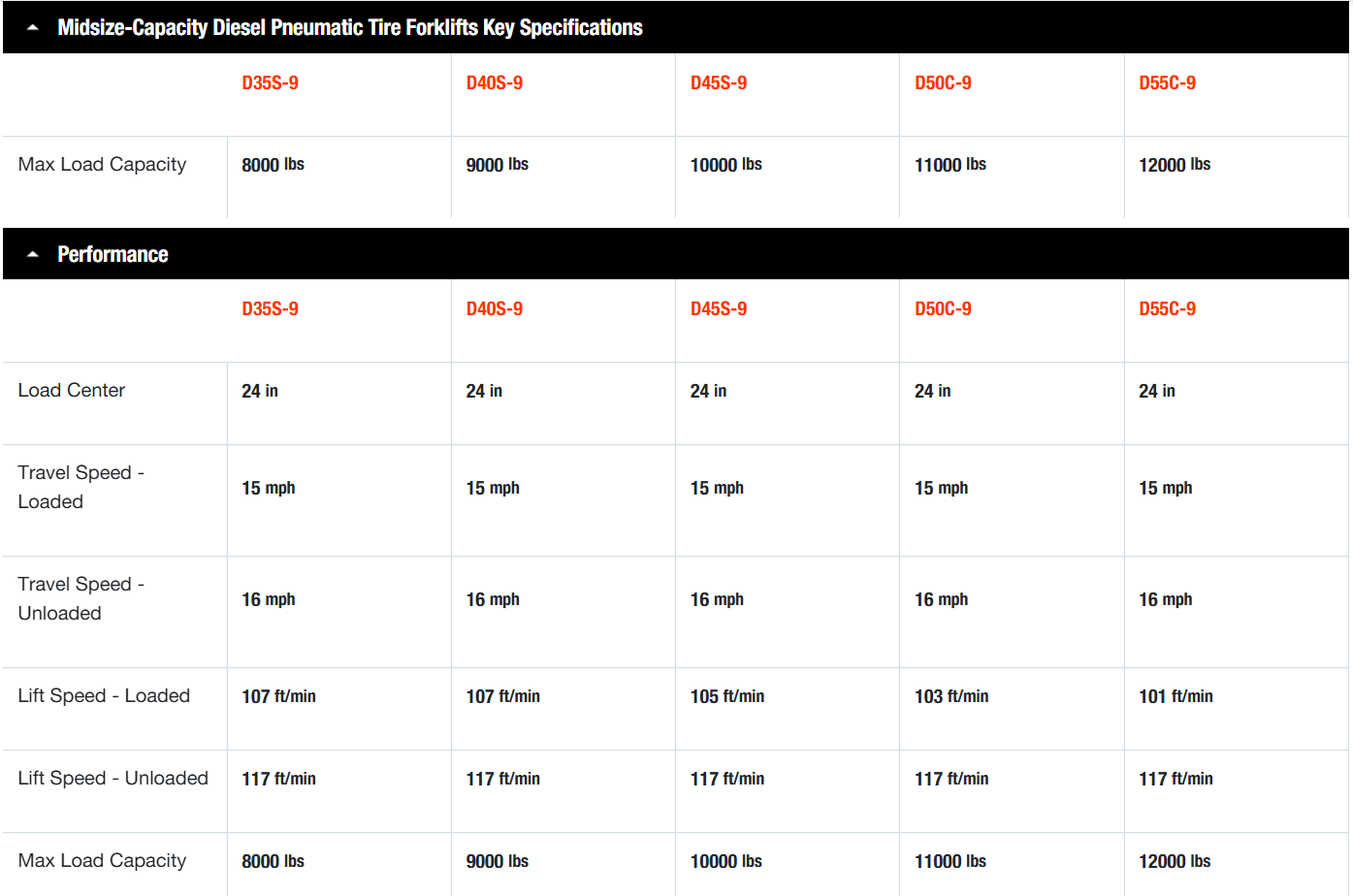
Task: Select D50C-9 model in Performance table header
Action: click(943, 309)
